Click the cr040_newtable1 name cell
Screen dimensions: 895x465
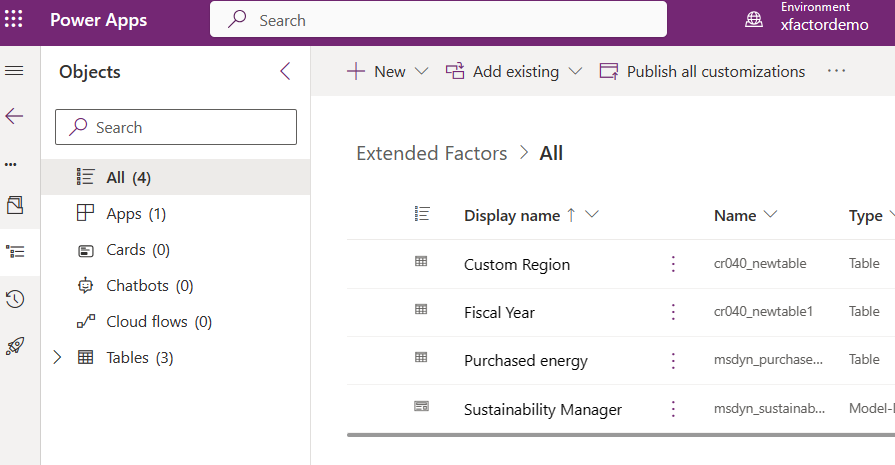763,312
